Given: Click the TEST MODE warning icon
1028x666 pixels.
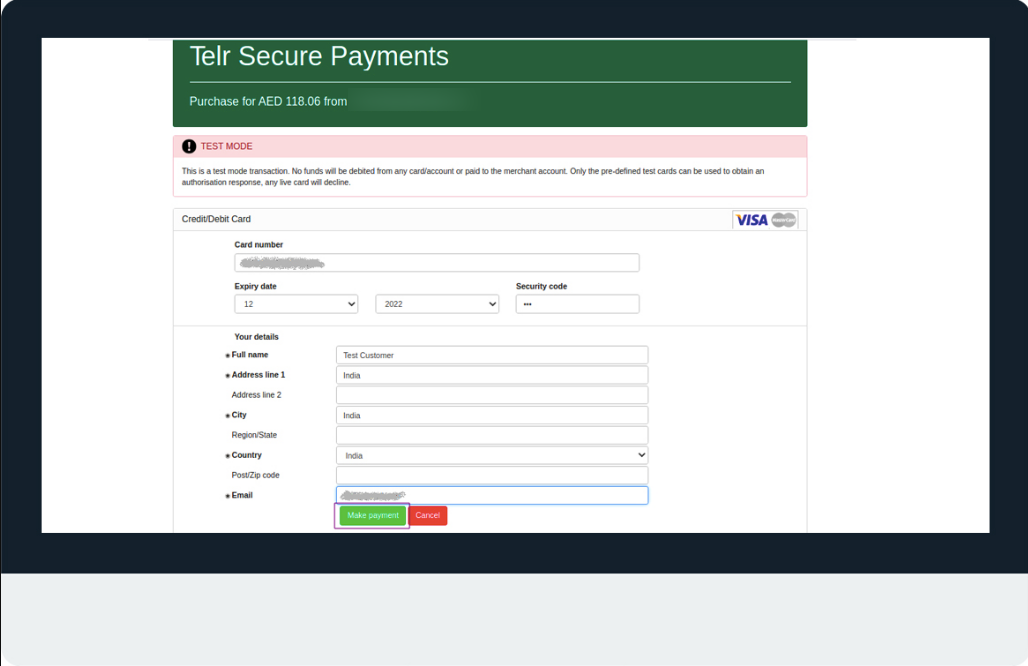Looking at the screenshot, I should (x=189, y=146).
